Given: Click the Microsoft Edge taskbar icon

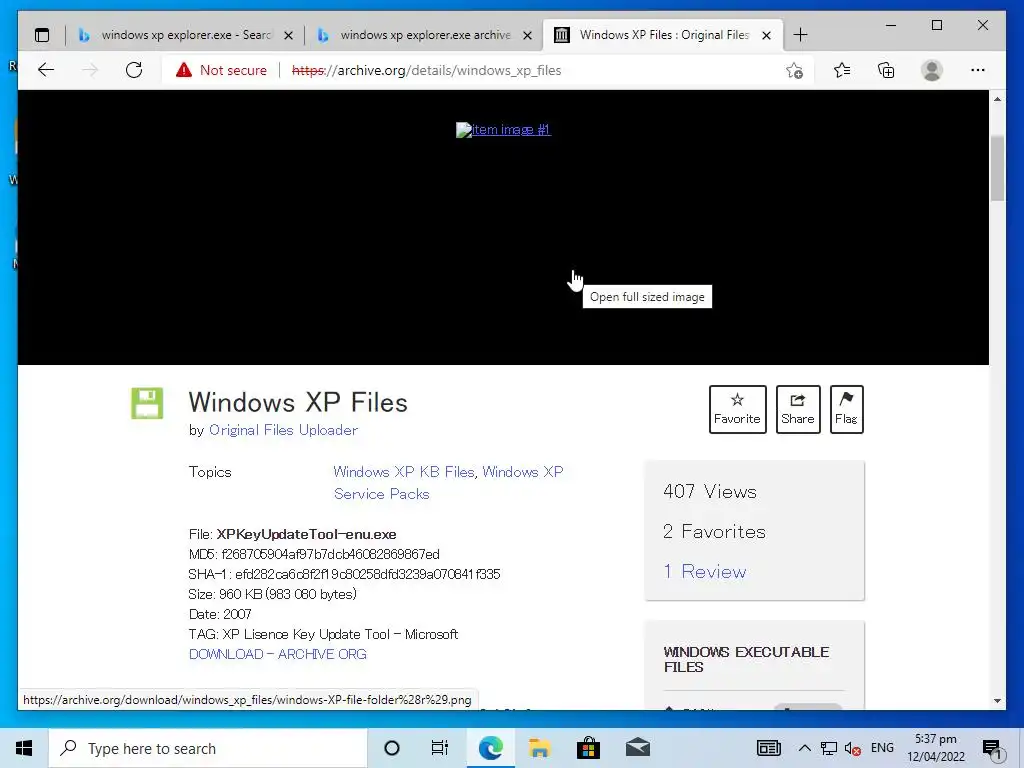Looking at the screenshot, I should point(490,748).
